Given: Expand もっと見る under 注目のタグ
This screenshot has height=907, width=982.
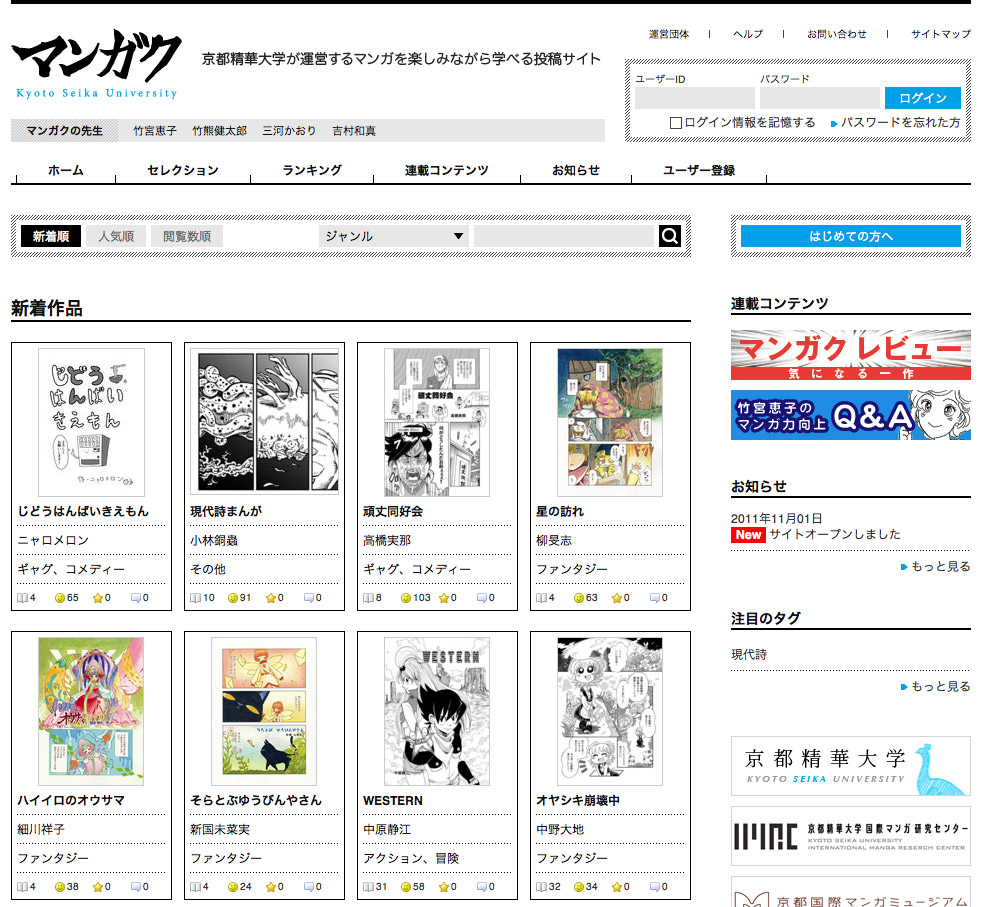Looking at the screenshot, I should (x=940, y=687).
